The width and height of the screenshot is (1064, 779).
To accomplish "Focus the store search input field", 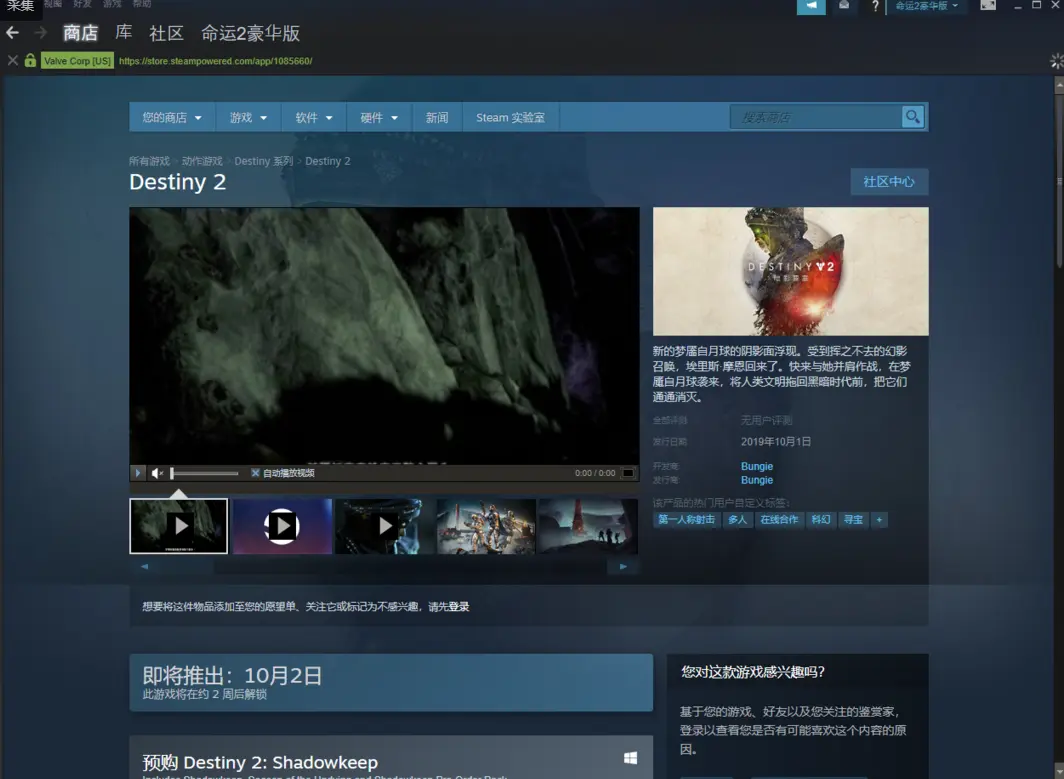I will pos(816,117).
